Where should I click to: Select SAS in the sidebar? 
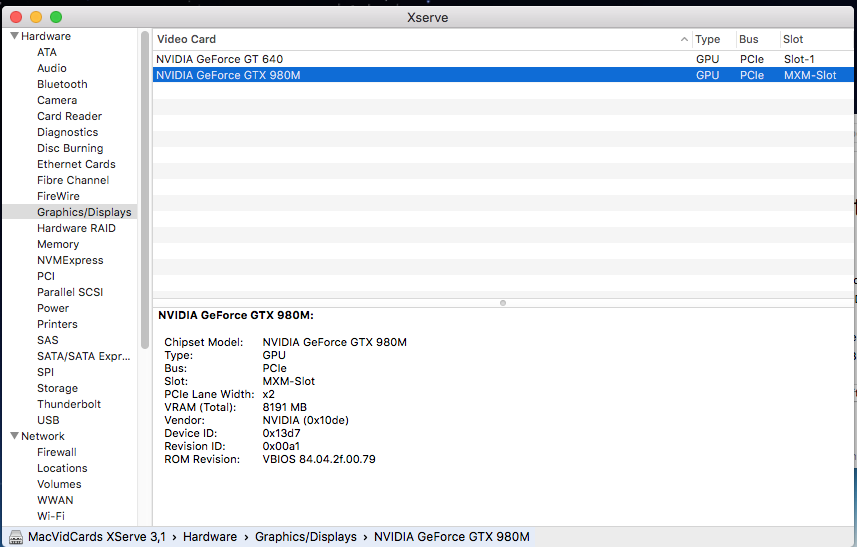[x=48, y=340]
